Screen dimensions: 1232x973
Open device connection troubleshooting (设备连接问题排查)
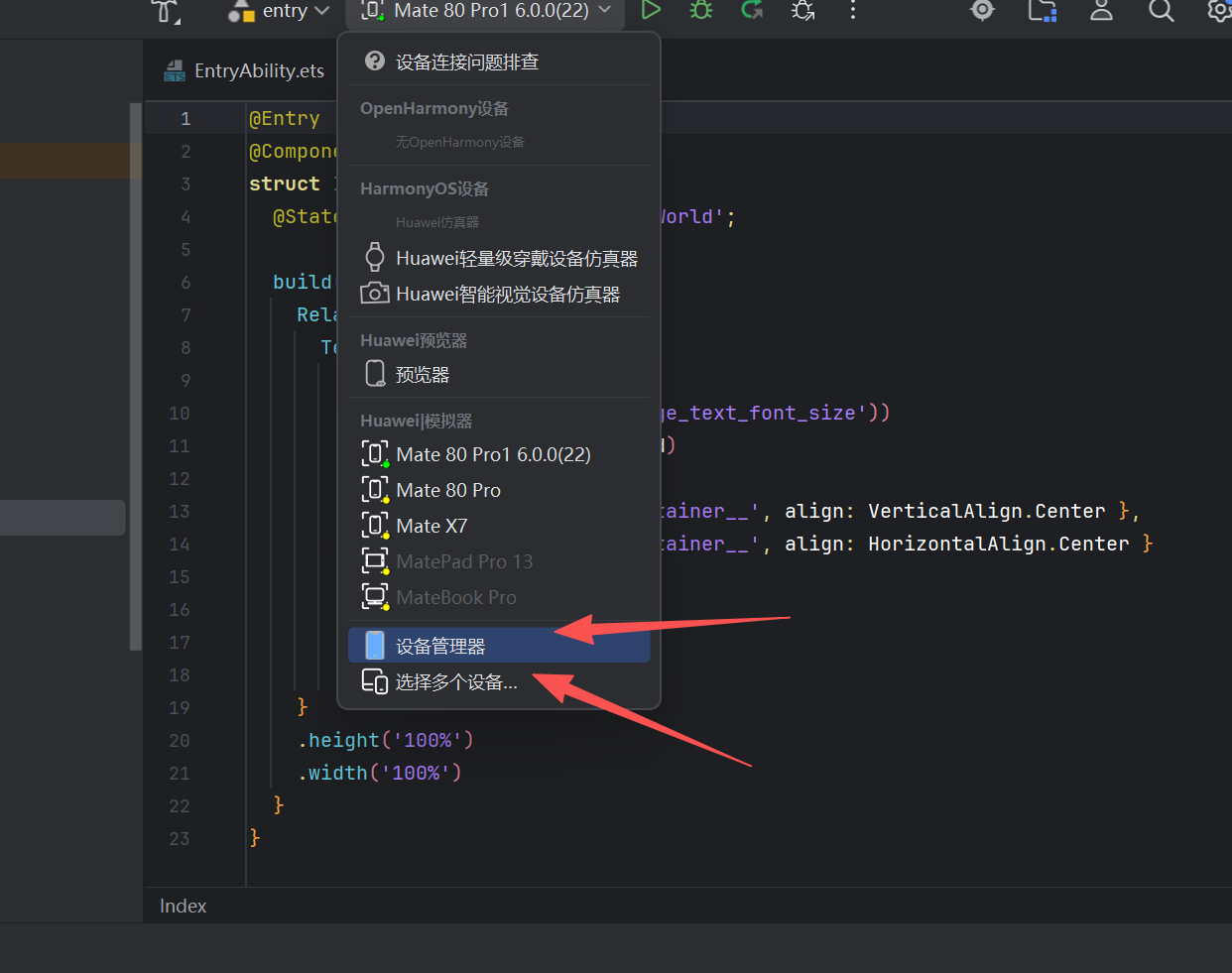pos(499,61)
